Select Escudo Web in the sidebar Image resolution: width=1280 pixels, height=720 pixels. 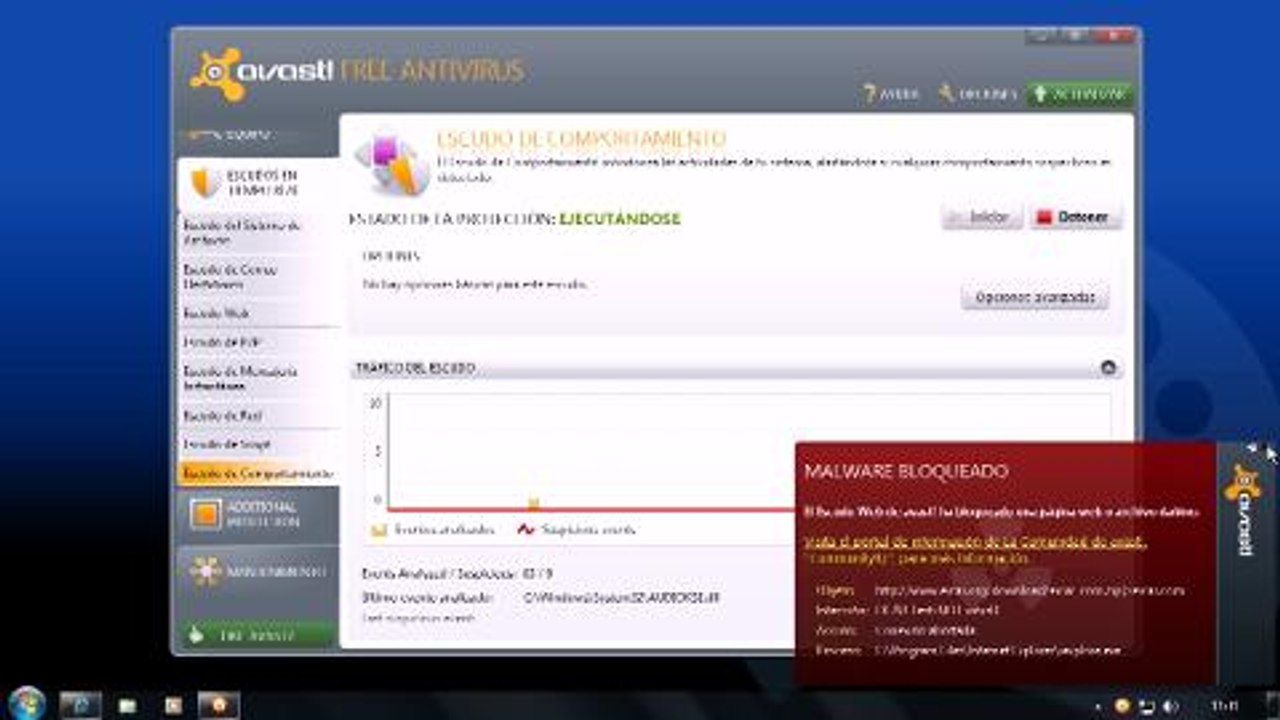258,313
